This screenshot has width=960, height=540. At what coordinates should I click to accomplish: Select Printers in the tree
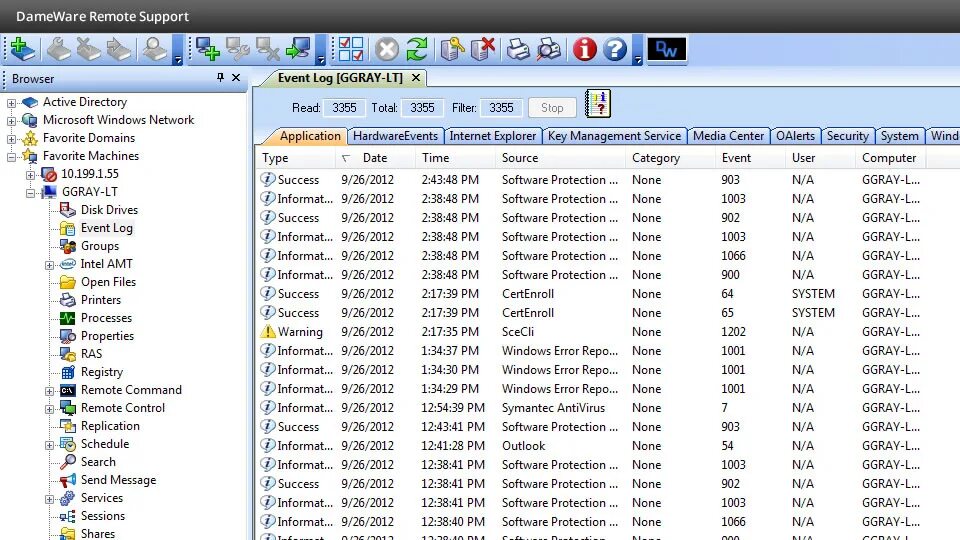point(101,299)
